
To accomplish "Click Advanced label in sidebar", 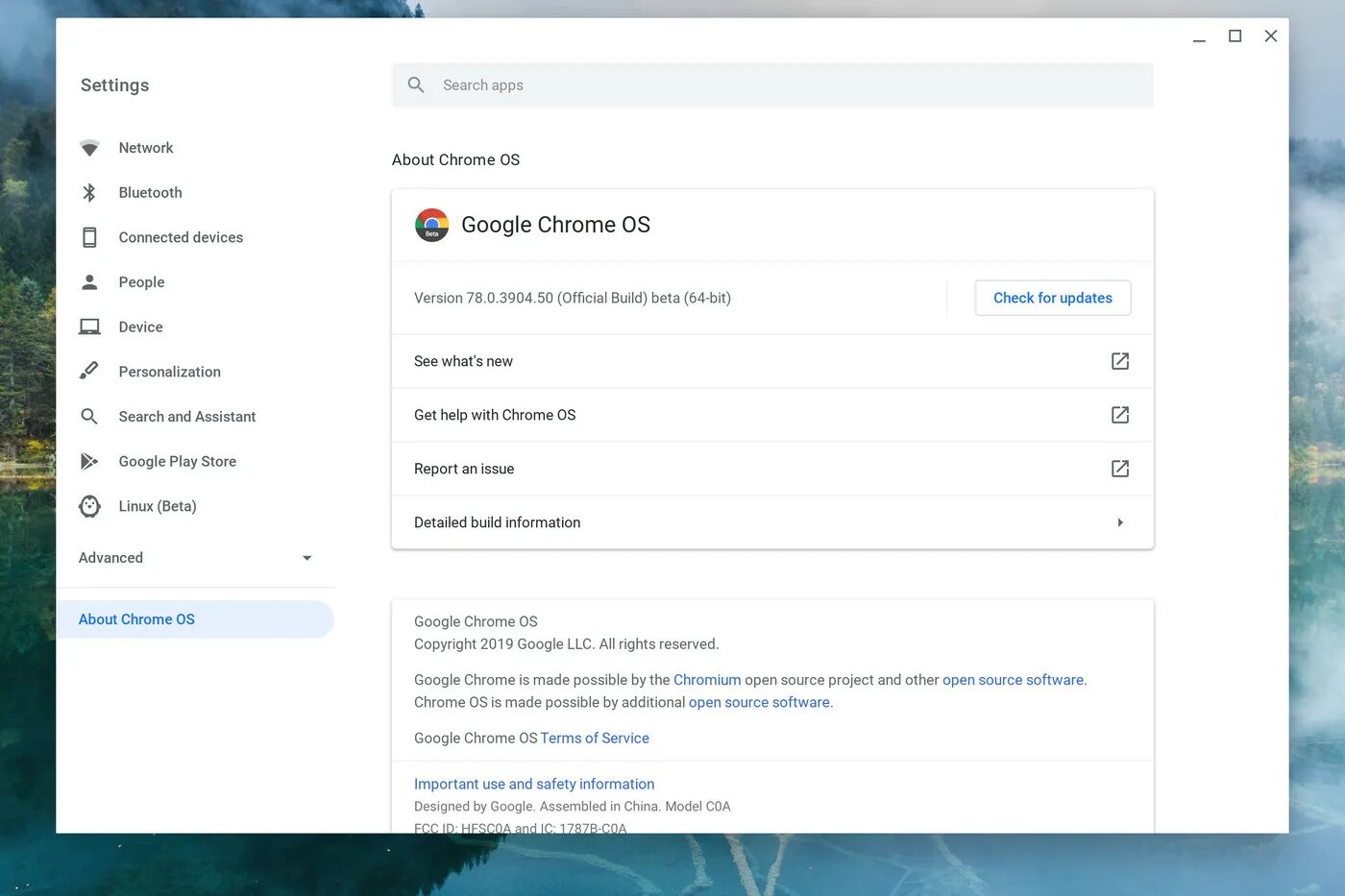I will [x=110, y=558].
